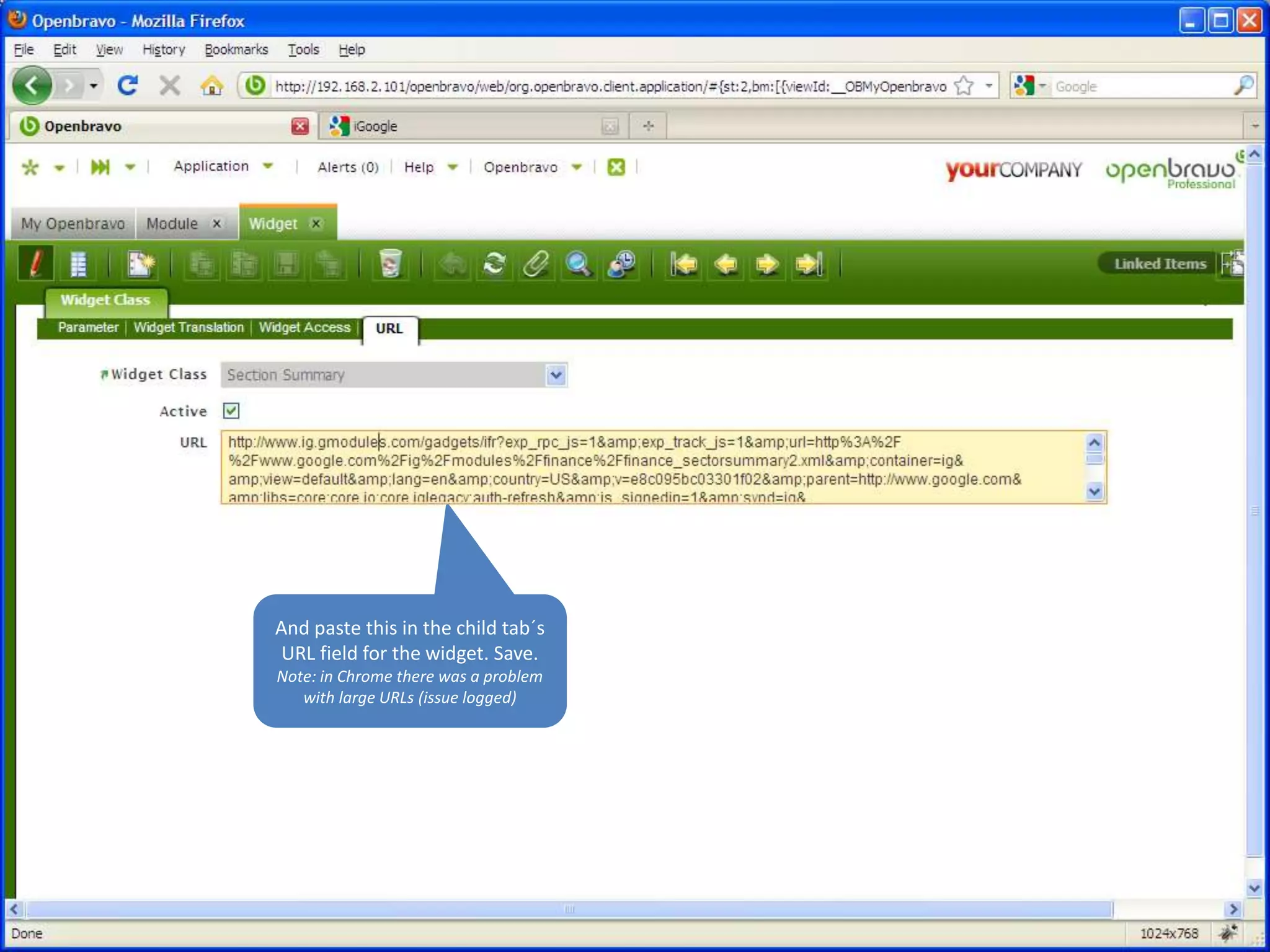Bookmark this page with the star icon
Screen dimensions: 1270x952
pyautogui.click(x=964, y=86)
